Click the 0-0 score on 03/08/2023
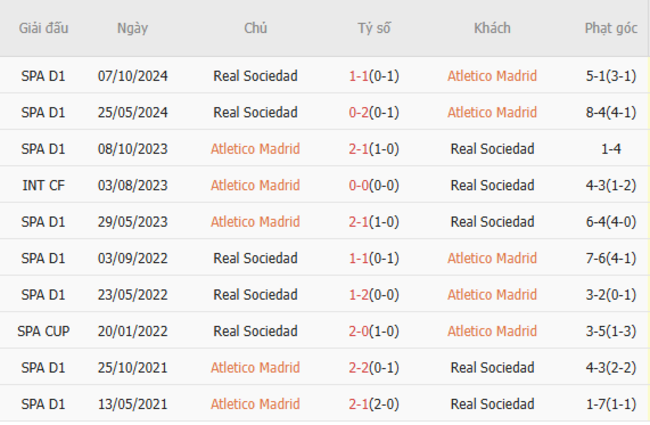Screen dimensions: 650x425 click(x=359, y=185)
